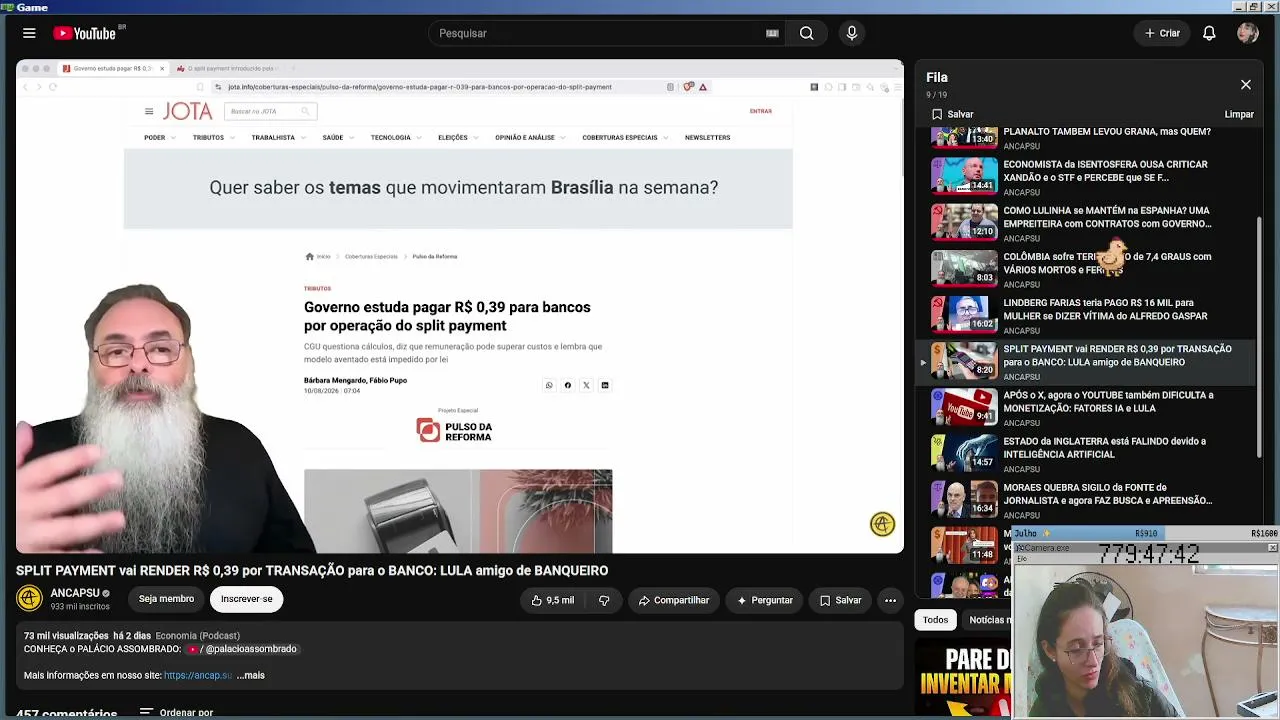1280x720 pixels.
Task: Open the ANCAPSU channel avatar
Action: coord(29,599)
